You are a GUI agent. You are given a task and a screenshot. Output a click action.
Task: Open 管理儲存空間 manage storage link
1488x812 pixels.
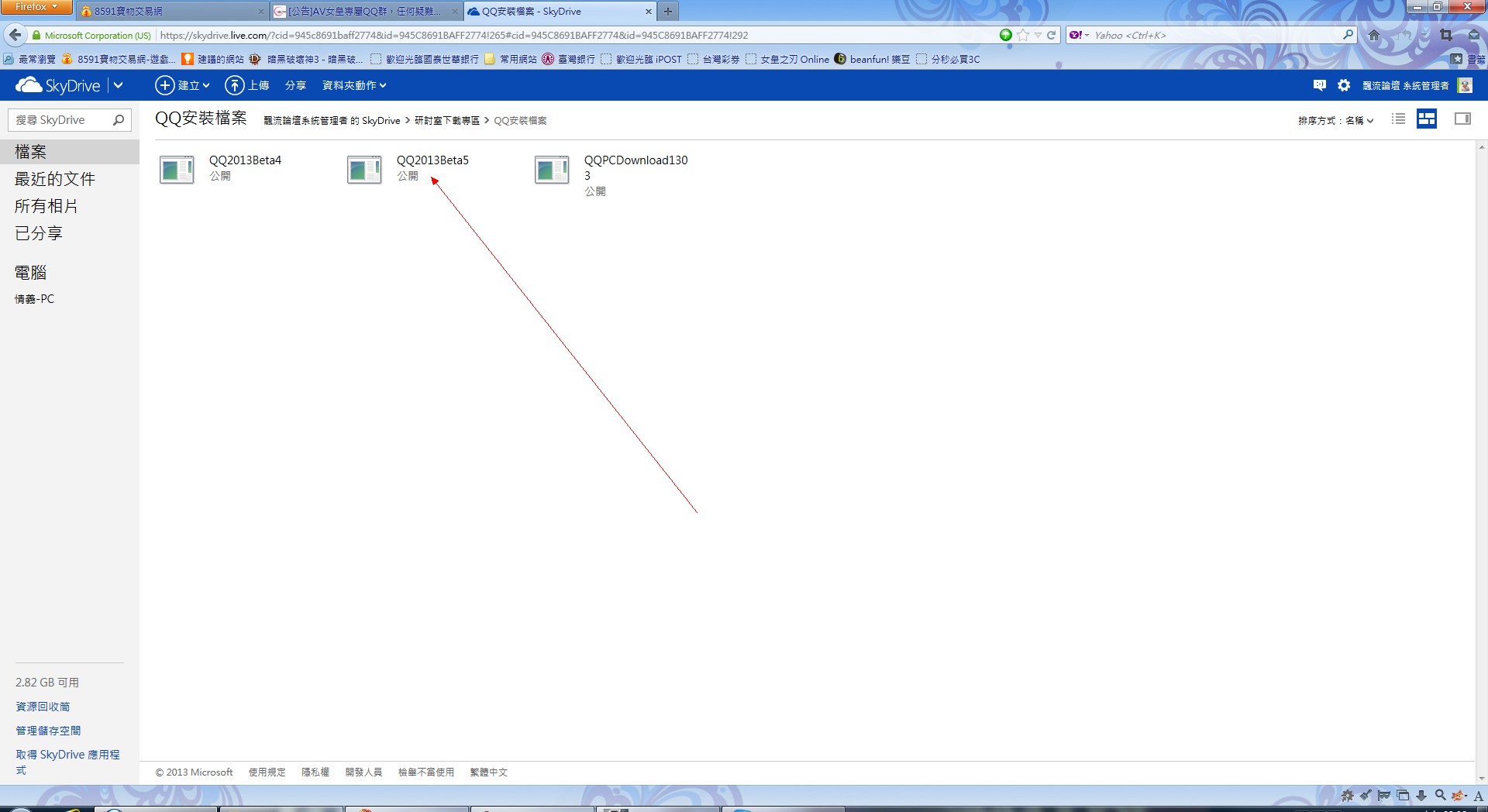point(48,731)
